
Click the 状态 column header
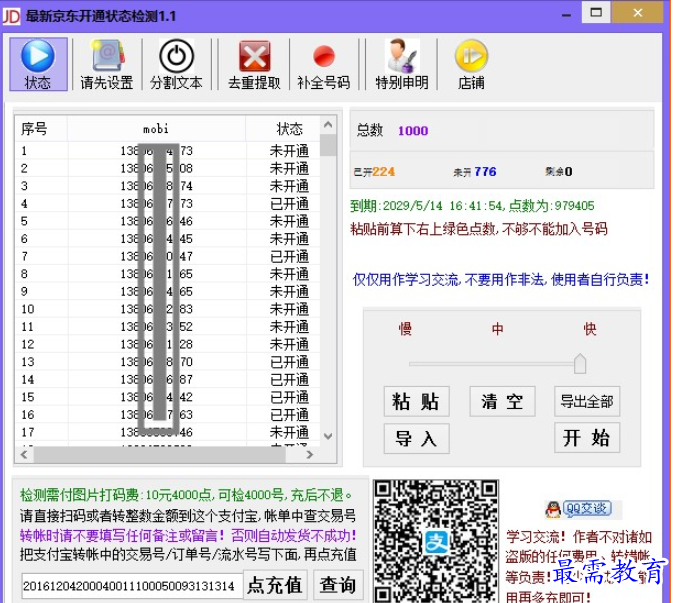(x=283, y=129)
